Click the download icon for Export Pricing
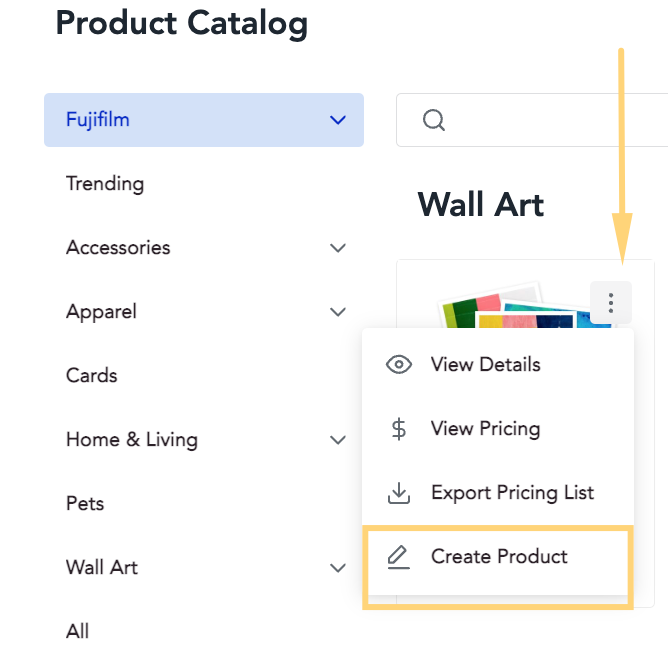This screenshot has height=648, width=668. click(x=399, y=493)
